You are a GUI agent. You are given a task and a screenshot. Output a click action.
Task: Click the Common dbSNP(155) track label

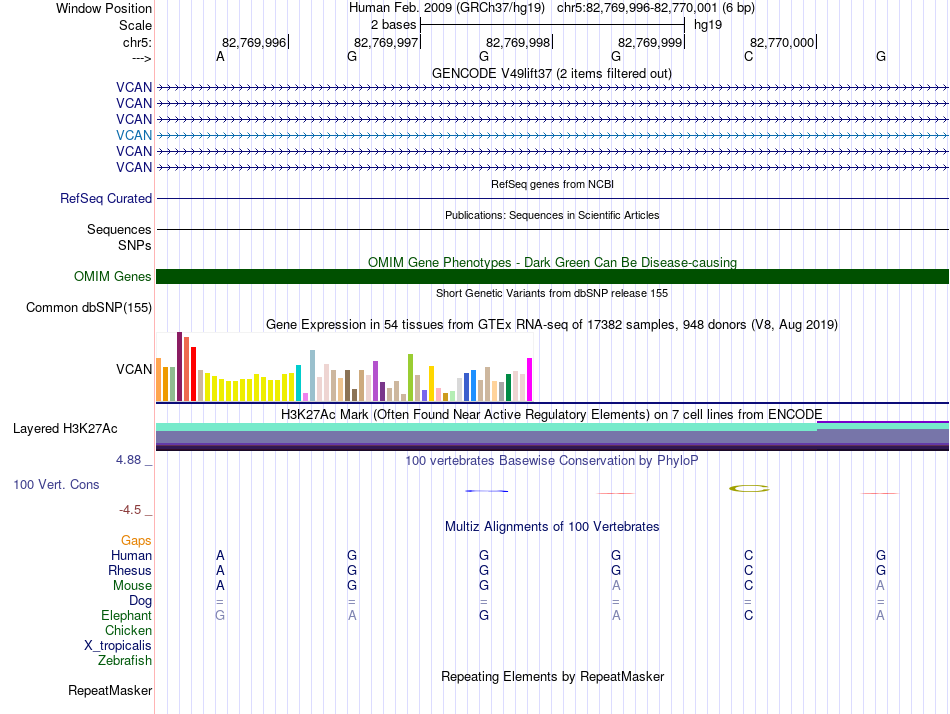pyautogui.click(x=89, y=307)
